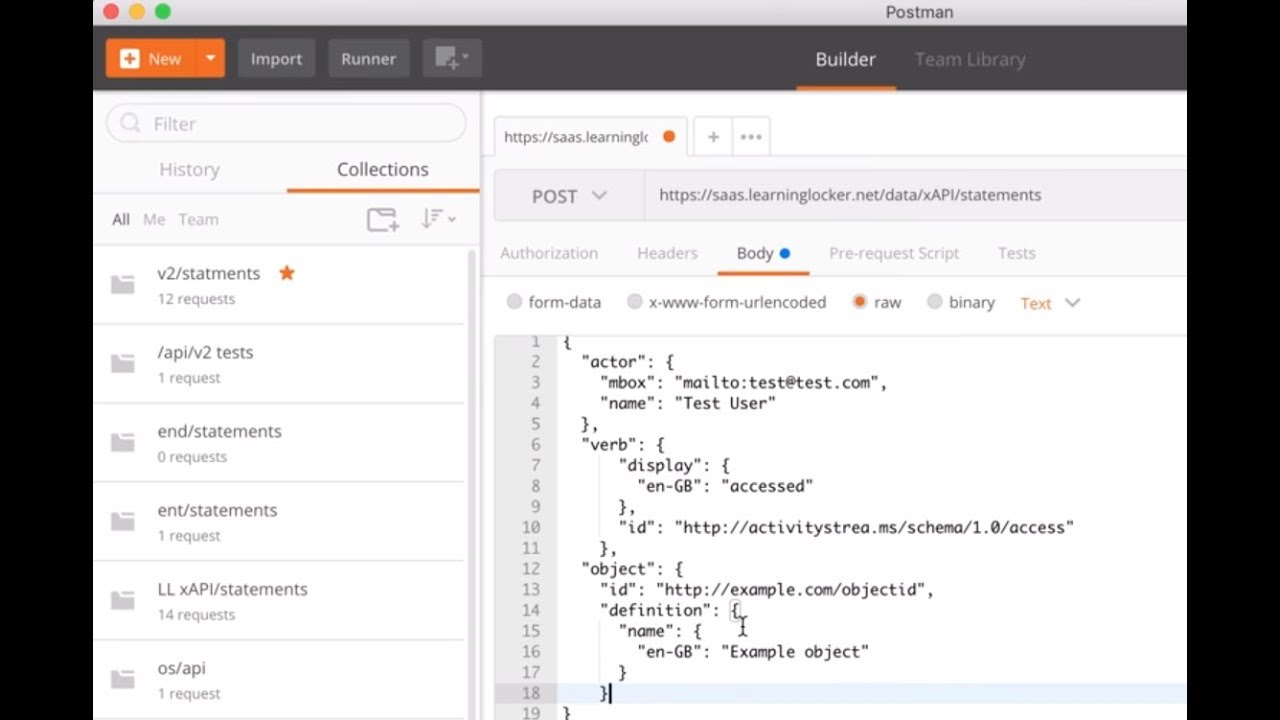
Task: Open the Runner
Action: [x=368, y=59]
